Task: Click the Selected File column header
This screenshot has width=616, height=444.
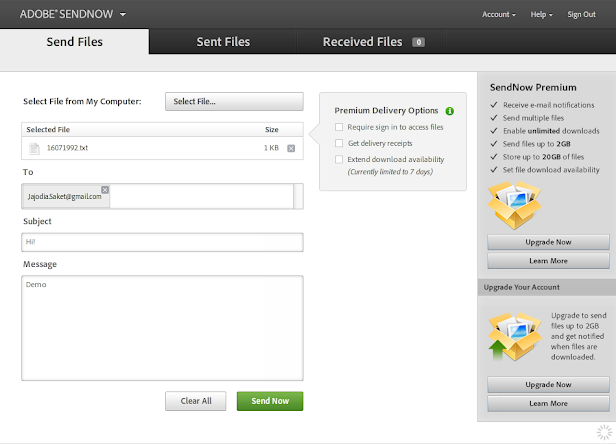Action: [48, 129]
